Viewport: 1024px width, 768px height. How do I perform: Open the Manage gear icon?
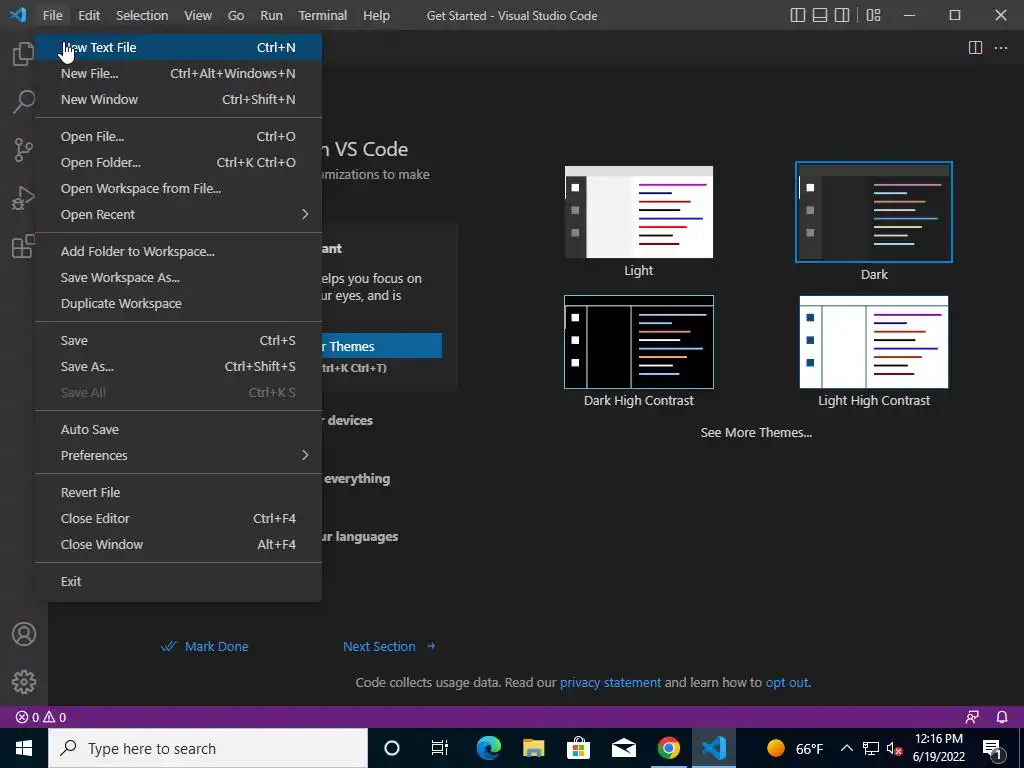[x=24, y=682]
